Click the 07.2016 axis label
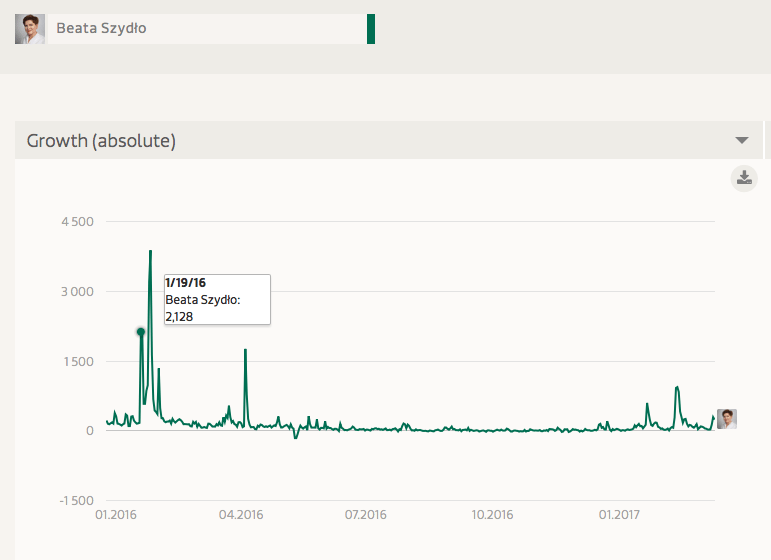 (365, 515)
